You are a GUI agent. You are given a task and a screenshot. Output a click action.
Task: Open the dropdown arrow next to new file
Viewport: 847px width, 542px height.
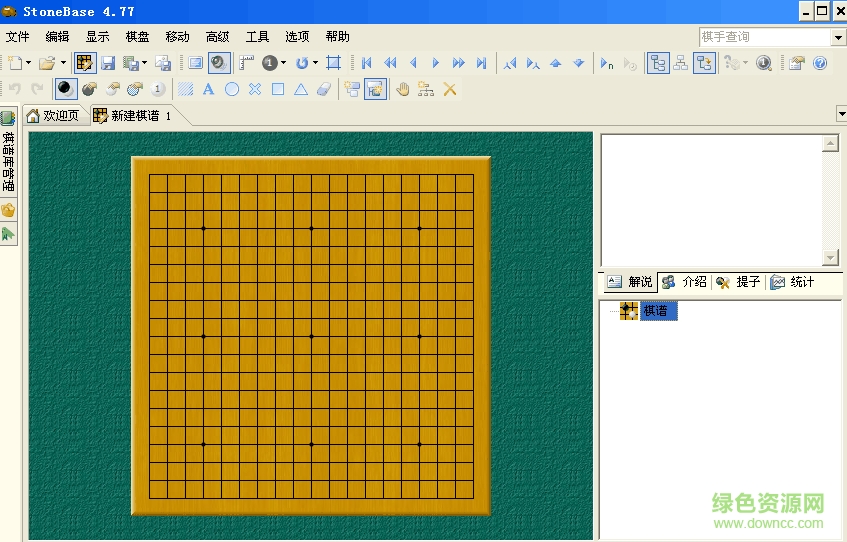coord(29,63)
